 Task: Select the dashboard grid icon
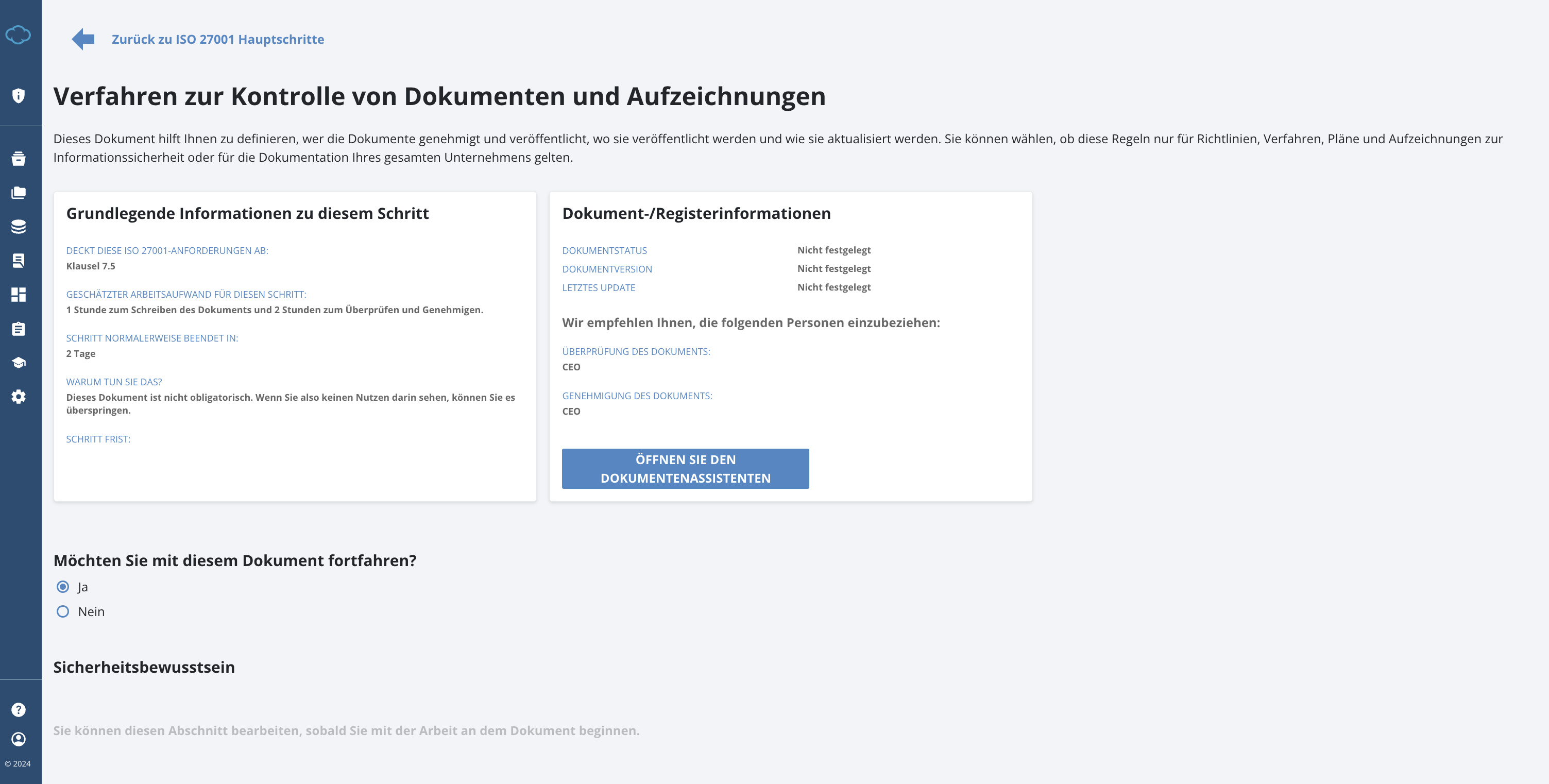(x=19, y=295)
